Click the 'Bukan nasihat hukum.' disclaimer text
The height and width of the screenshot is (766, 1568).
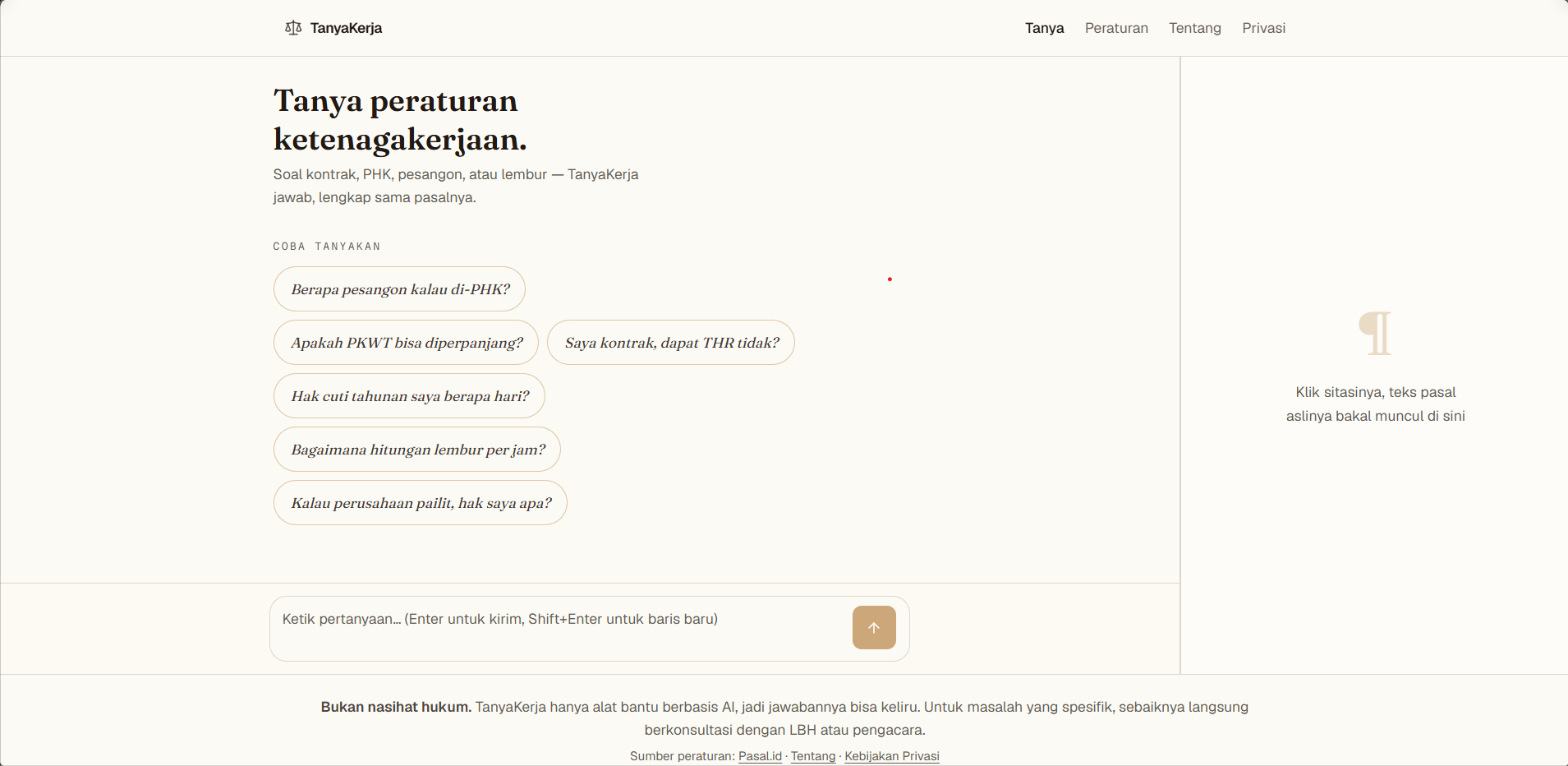click(x=396, y=707)
